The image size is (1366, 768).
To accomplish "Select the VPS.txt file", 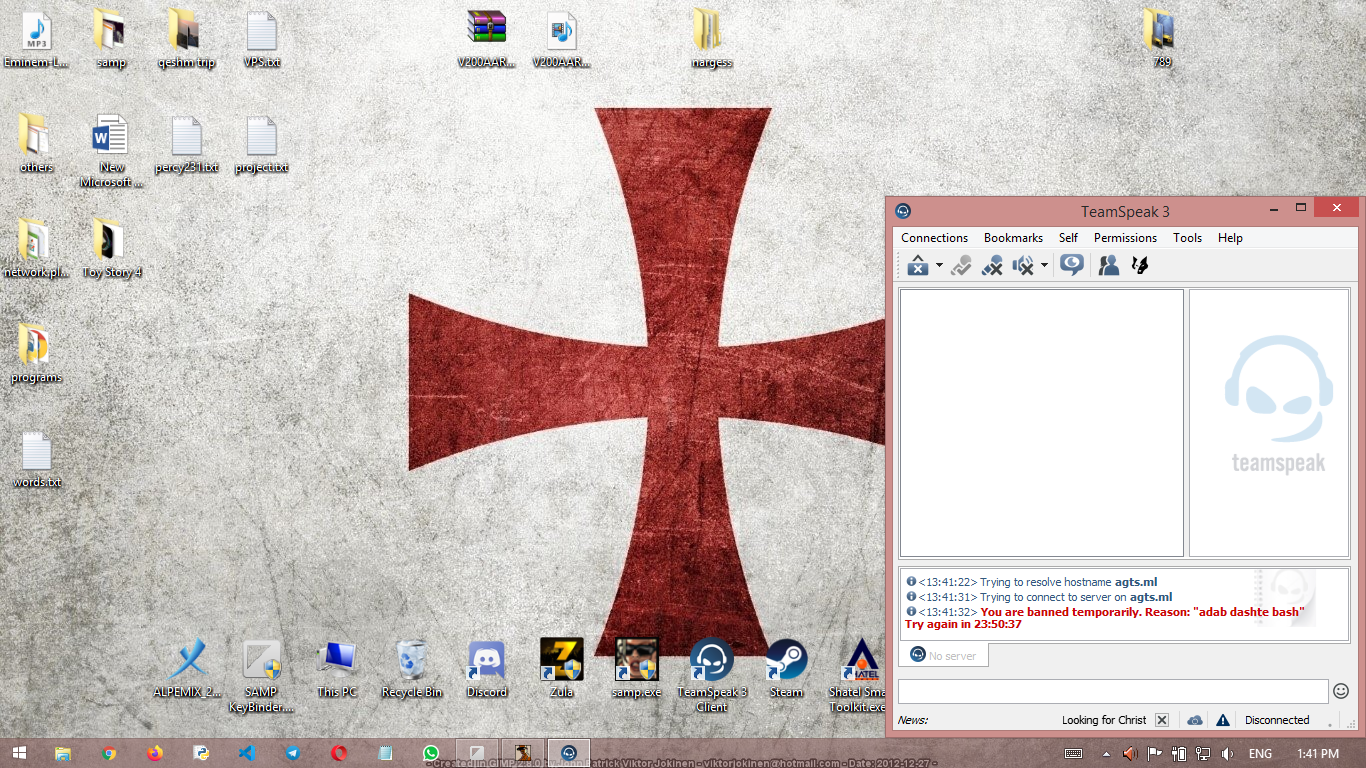I will (262, 40).
